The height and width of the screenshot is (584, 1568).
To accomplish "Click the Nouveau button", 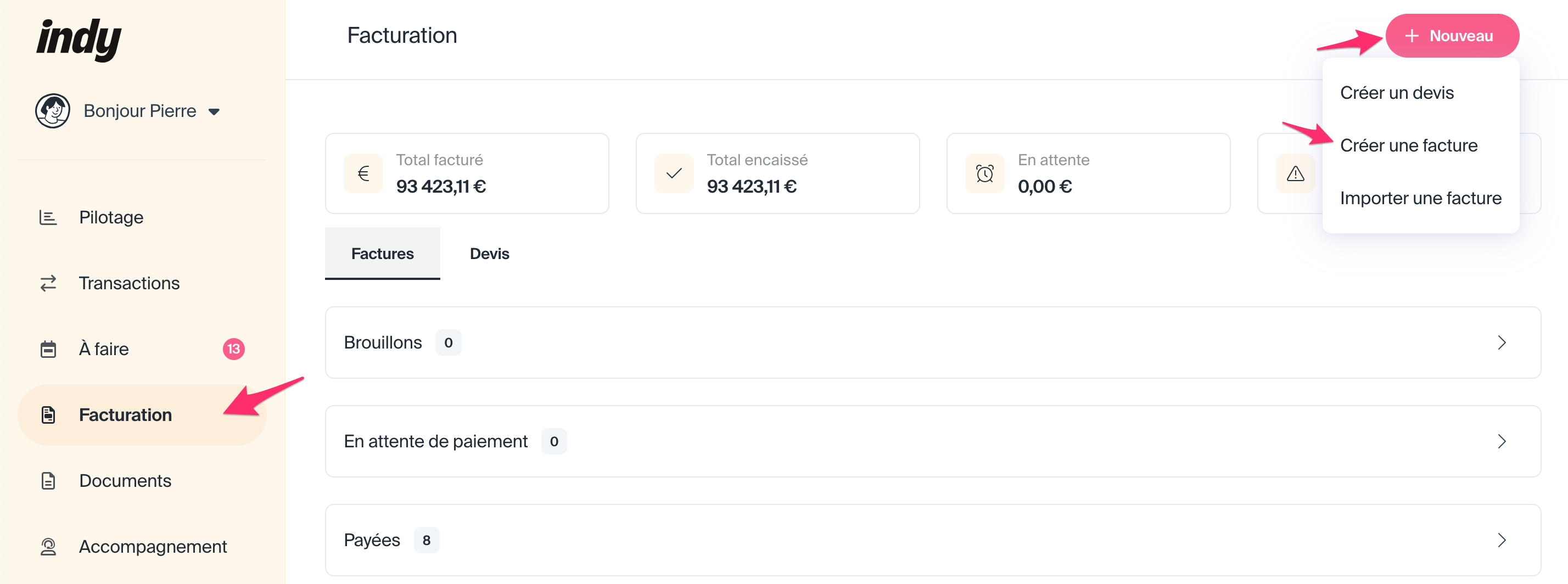I will (x=1452, y=36).
